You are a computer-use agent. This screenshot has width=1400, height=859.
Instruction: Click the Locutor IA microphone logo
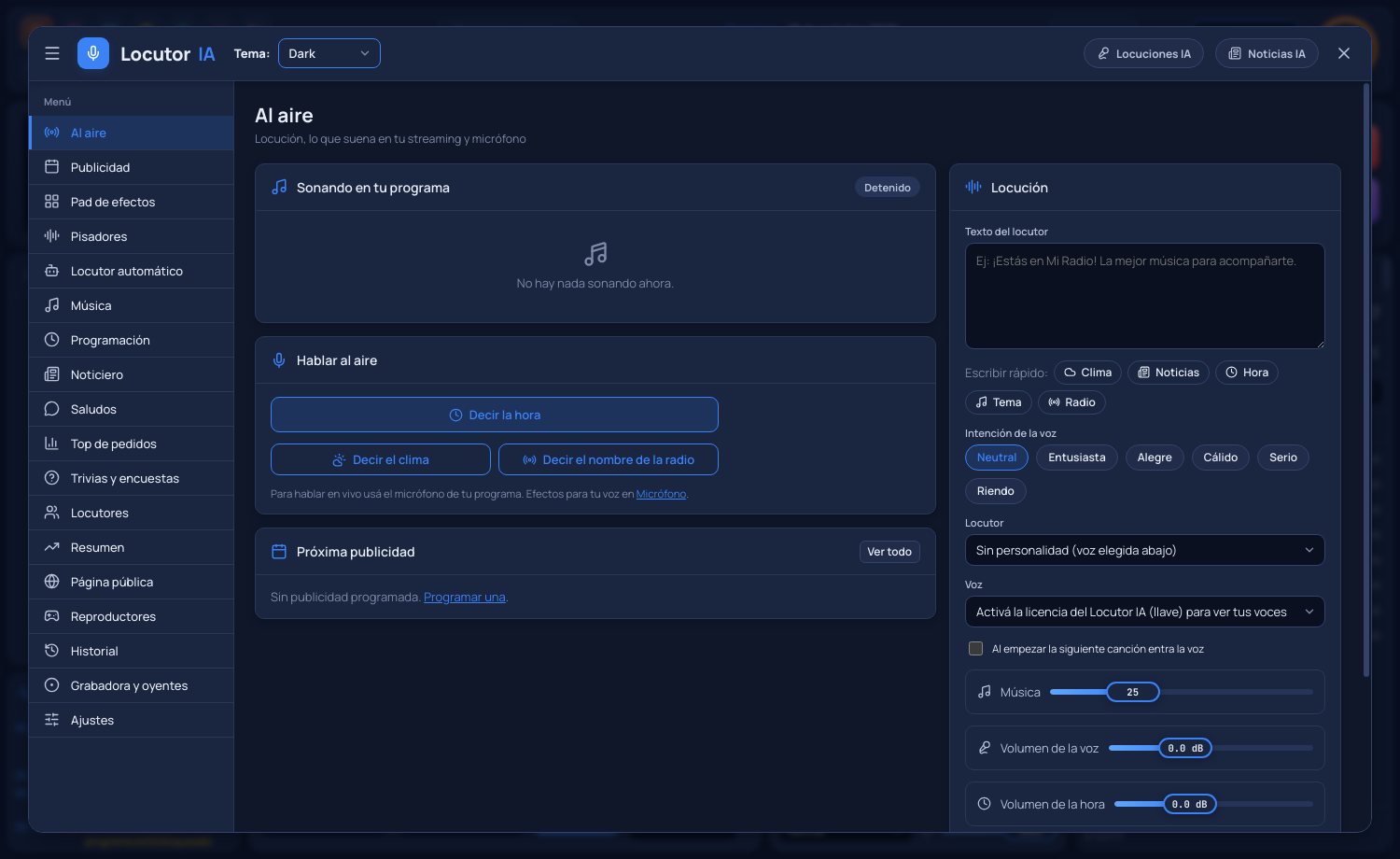[x=93, y=53]
